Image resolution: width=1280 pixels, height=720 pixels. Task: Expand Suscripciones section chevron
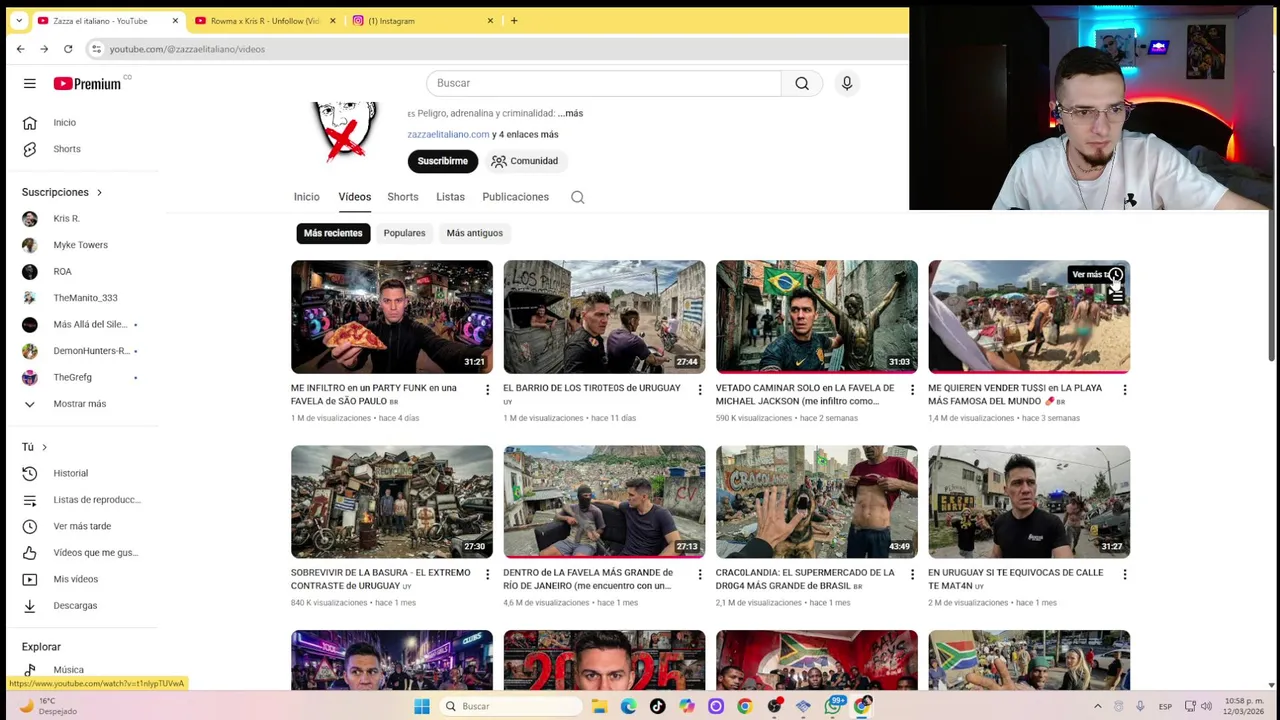(99, 192)
